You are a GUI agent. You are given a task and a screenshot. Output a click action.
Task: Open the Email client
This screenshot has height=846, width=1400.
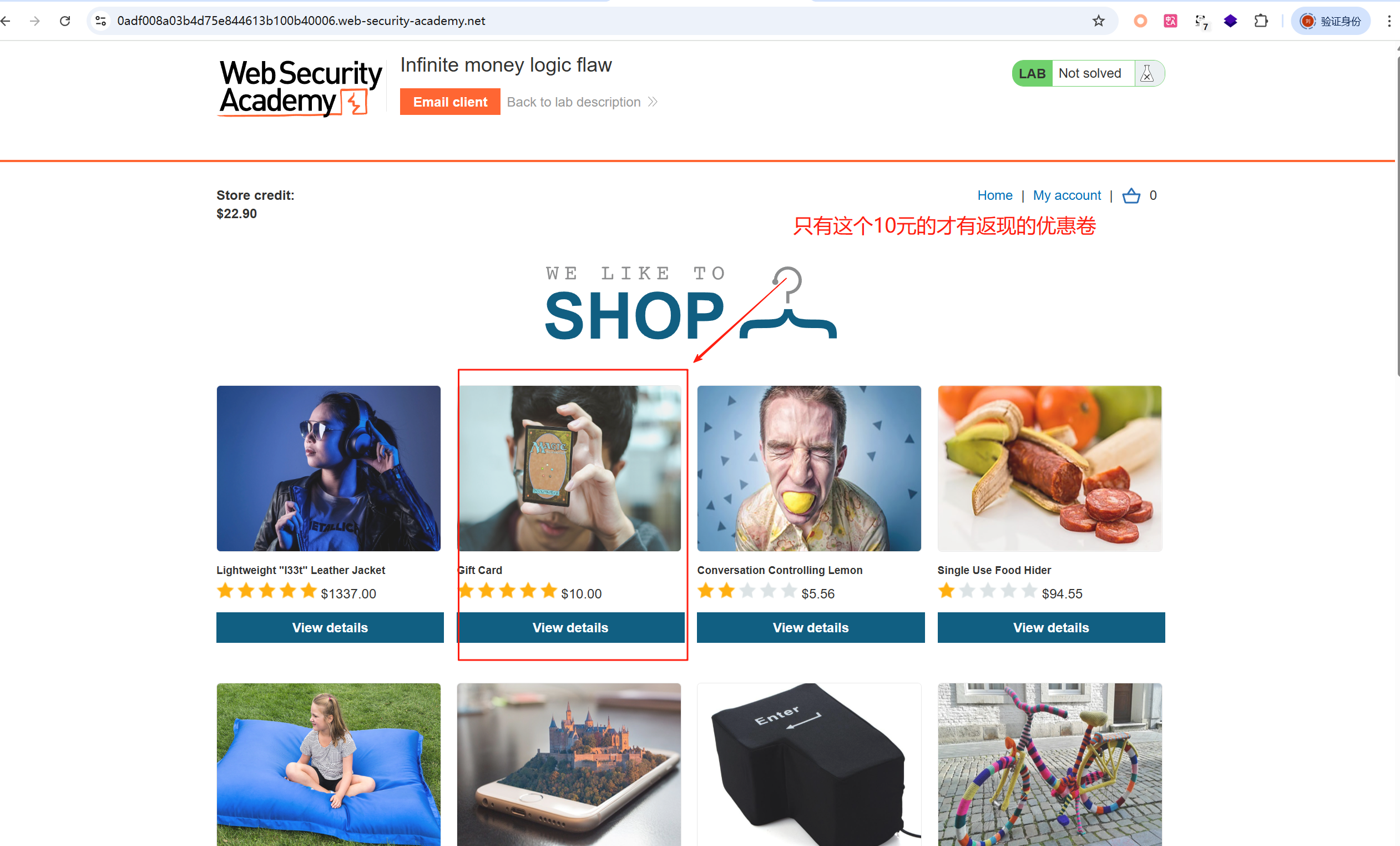tap(450, 102)
